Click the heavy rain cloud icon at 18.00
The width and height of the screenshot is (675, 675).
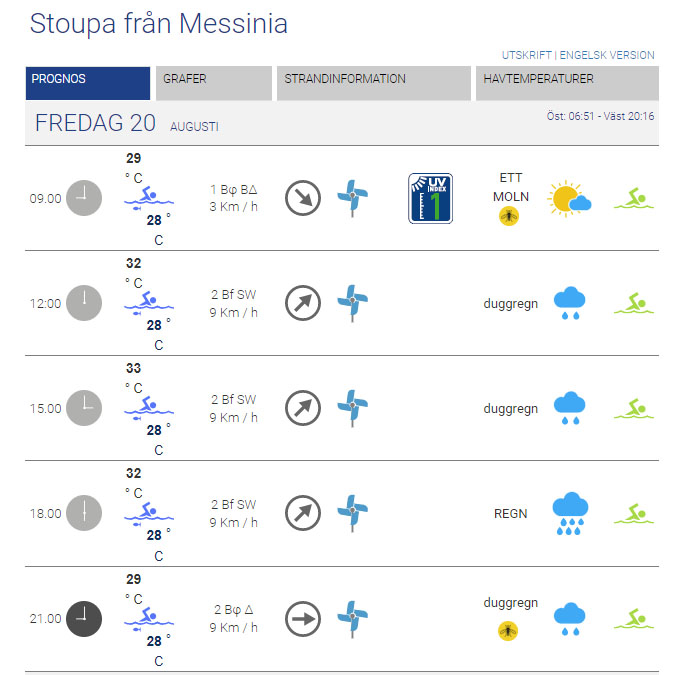point(570,513)
